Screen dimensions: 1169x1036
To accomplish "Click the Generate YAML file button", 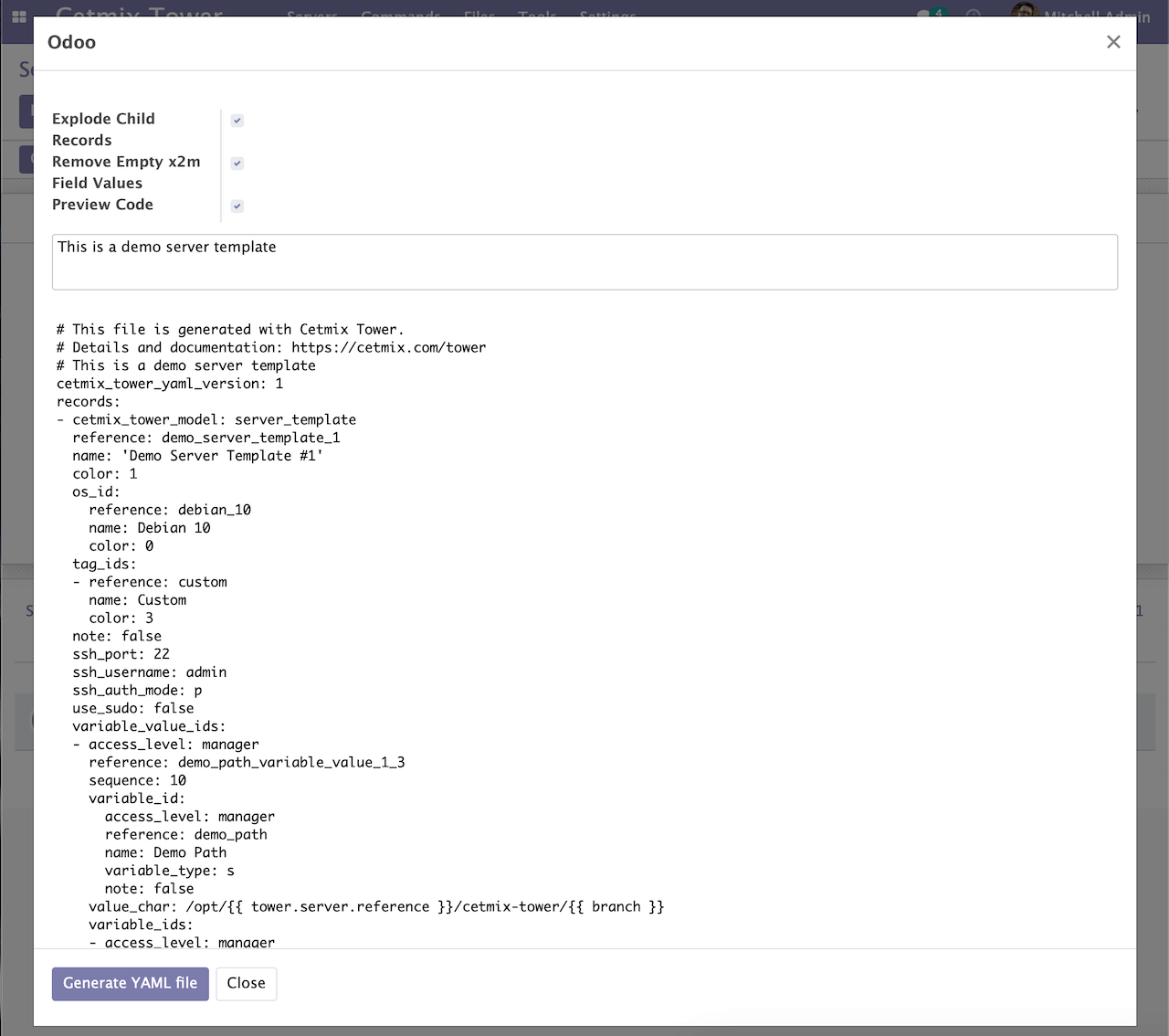I will 130,984.
